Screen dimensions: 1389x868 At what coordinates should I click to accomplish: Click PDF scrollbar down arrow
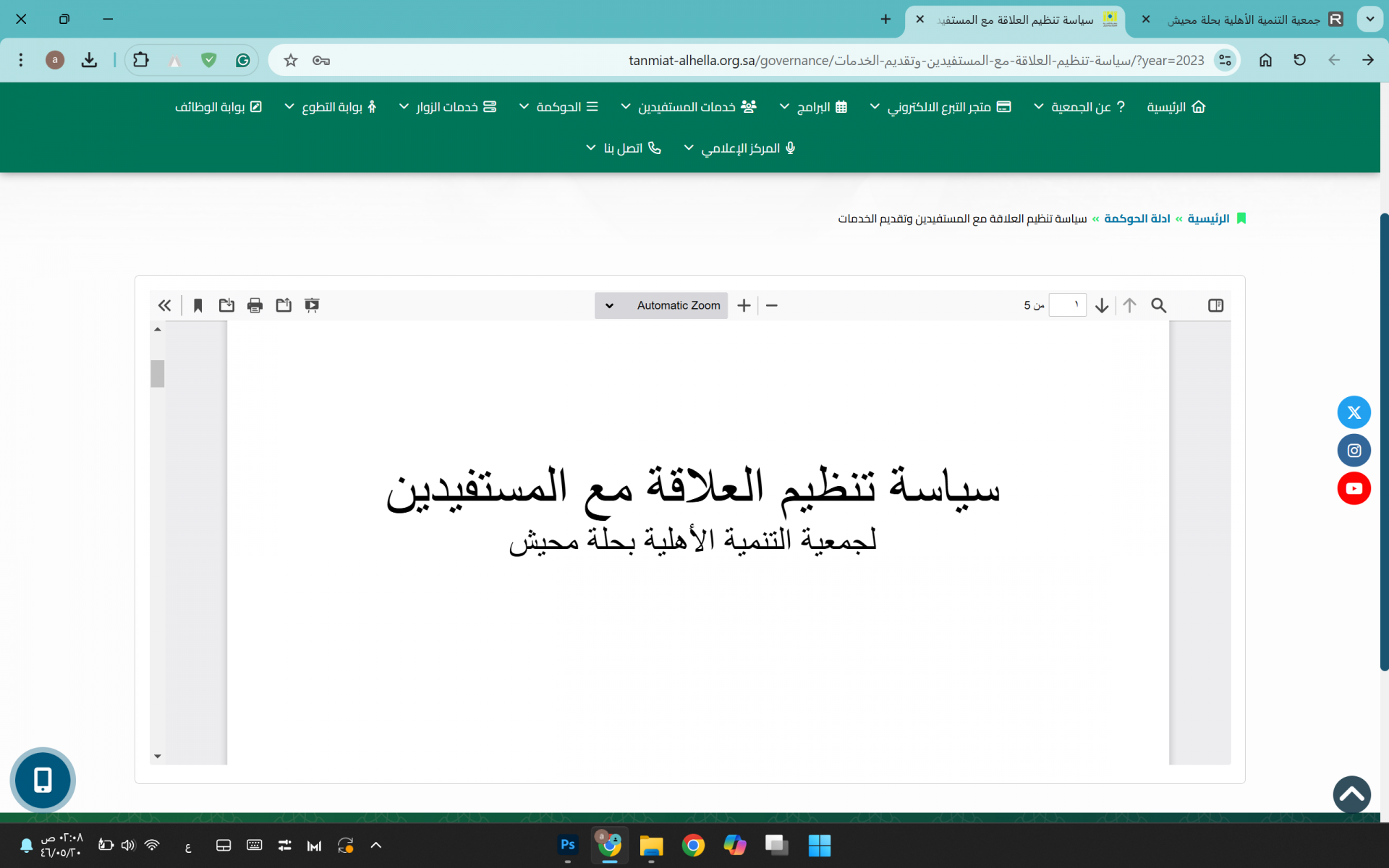(157, 757)
